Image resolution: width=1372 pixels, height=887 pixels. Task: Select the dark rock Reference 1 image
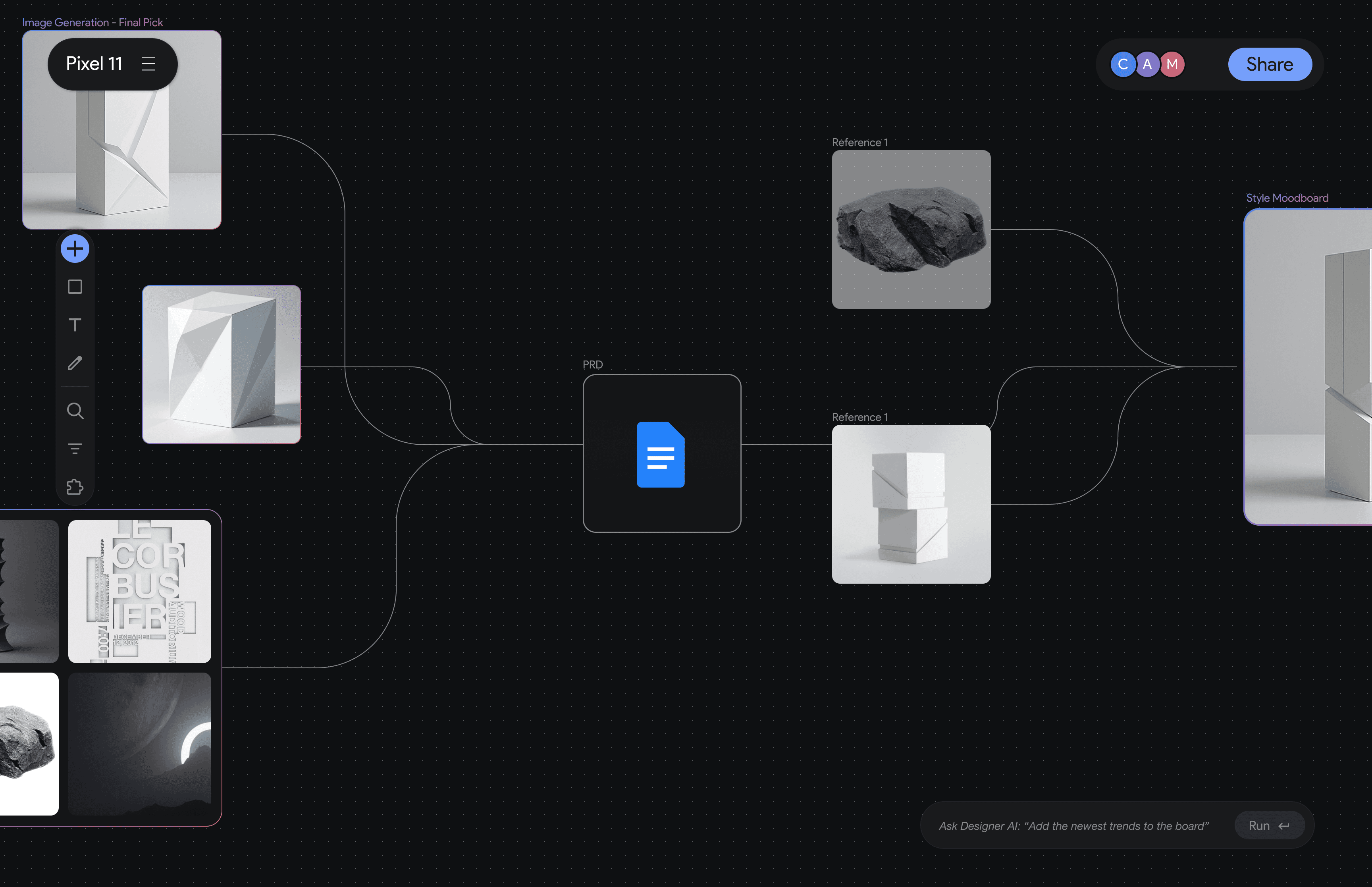[x=911, y=229]
